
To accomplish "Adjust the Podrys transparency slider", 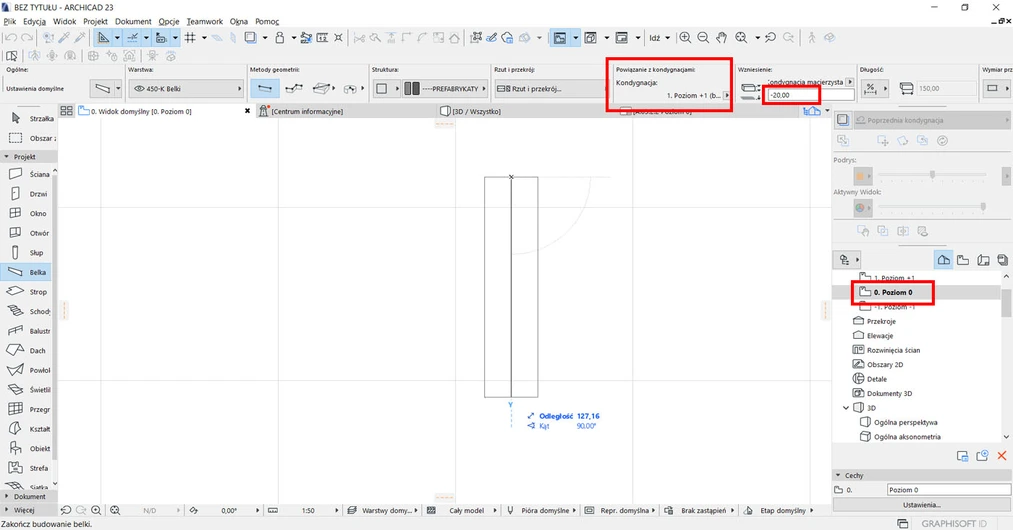I will click(x=932, y=175).
